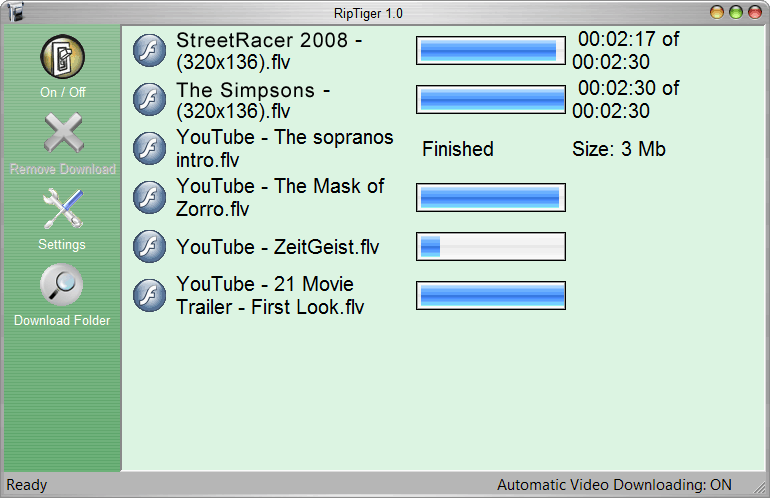Click the Flash icon for 21 Movie Trailer

coord(149,296)
